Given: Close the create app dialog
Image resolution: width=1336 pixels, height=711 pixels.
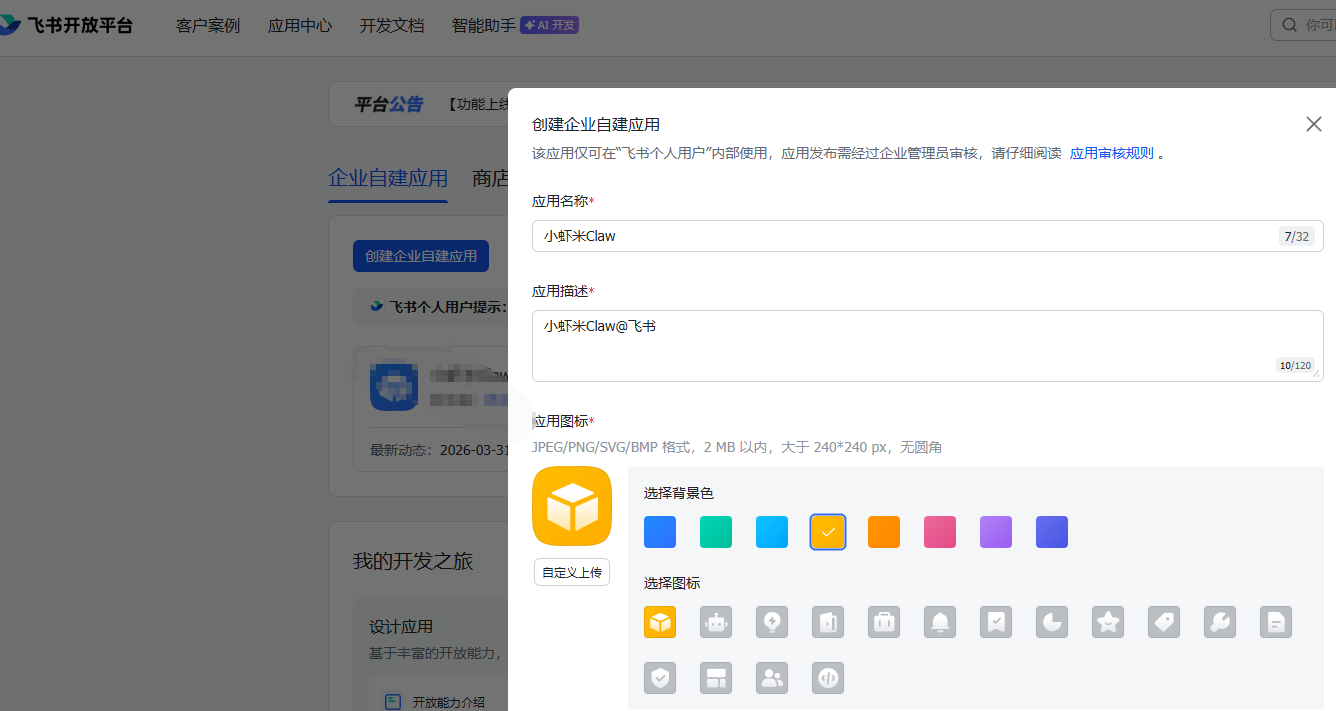Looking at the screenshot, I should pyautogui.click(x=1314, y=124).
